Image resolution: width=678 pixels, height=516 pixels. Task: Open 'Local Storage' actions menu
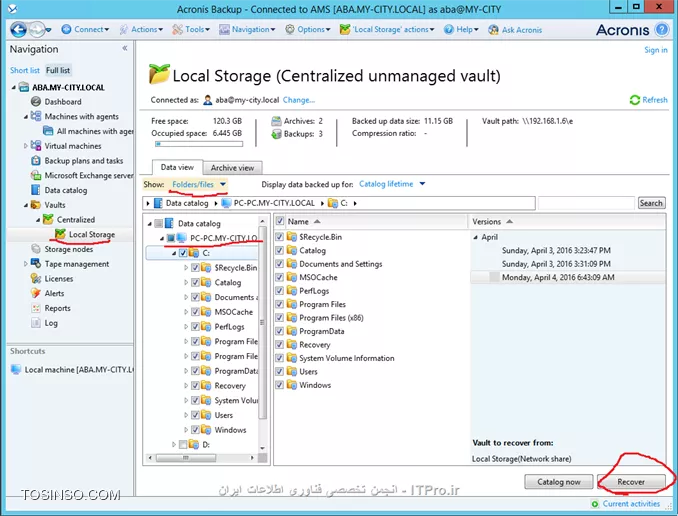coord(387,29)
